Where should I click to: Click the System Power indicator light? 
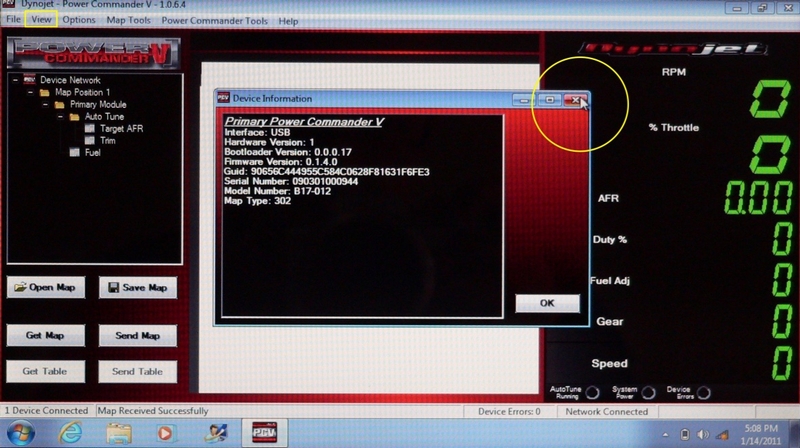click(648, 392)
